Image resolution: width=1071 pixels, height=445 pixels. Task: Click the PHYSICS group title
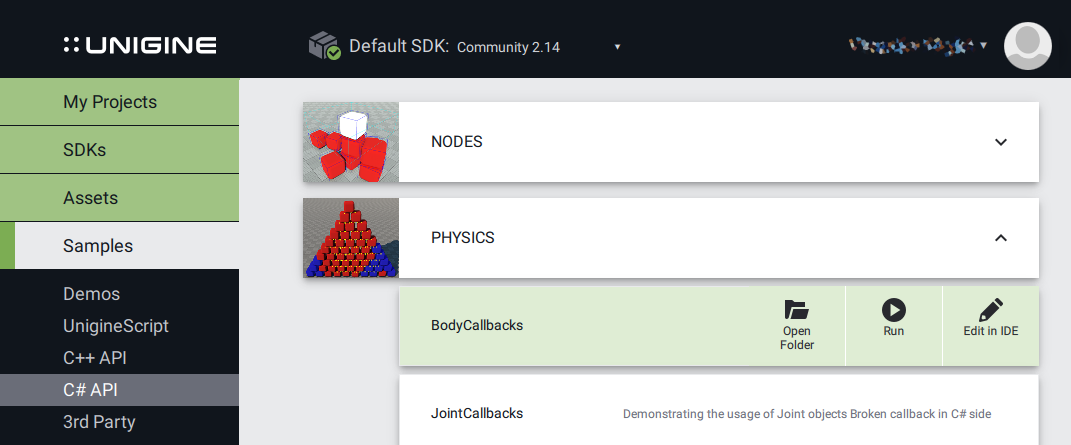point(462,238)
